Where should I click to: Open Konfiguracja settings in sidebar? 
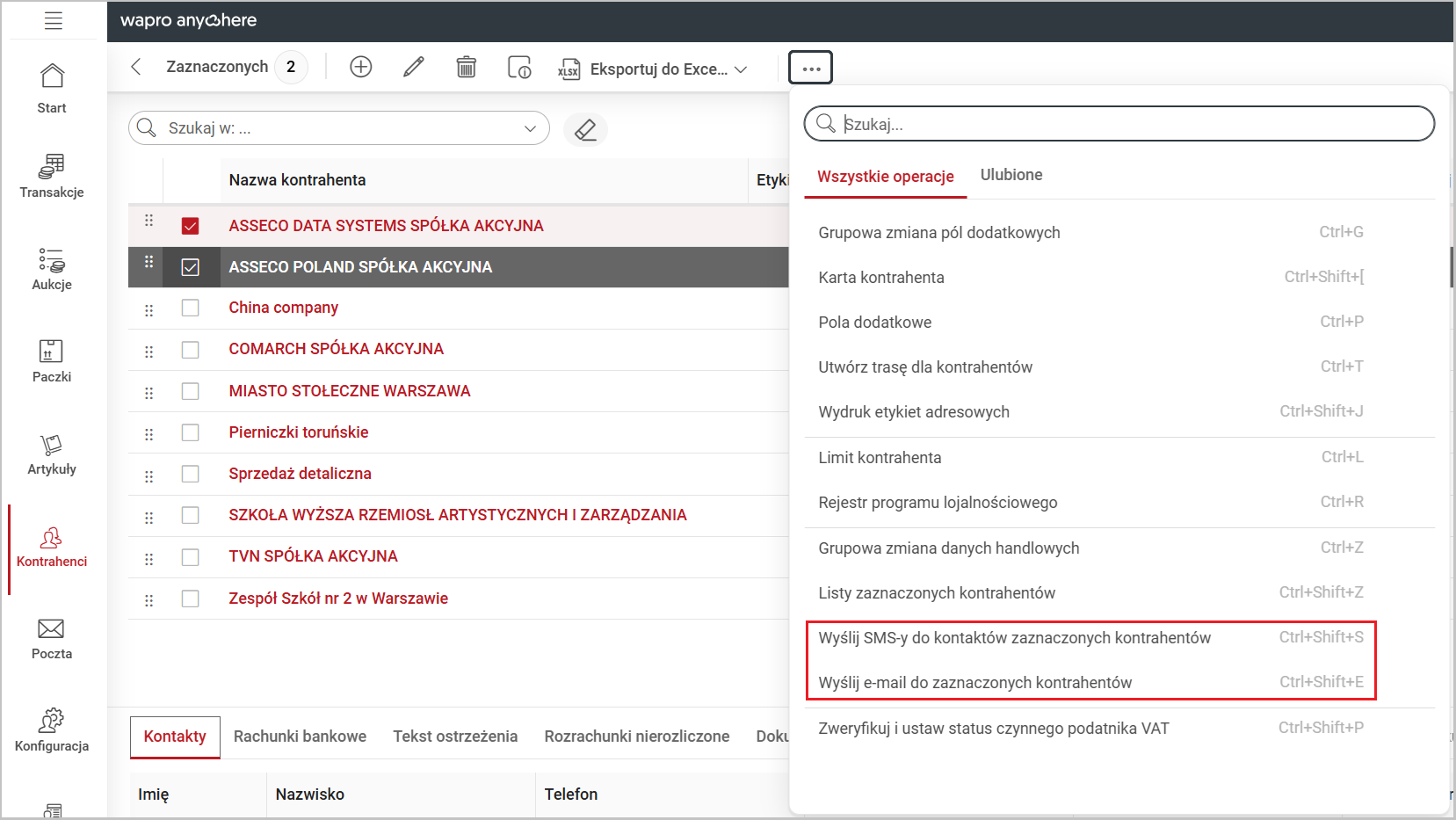pyautogui.click(x=52, y=730)
